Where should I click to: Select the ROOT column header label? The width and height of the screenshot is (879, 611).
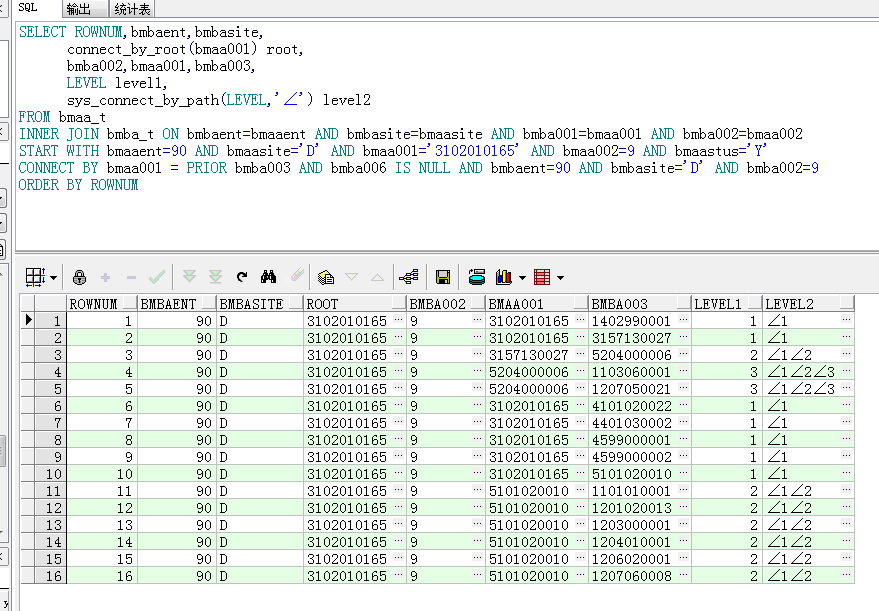pyautogui.click(x=322, y=304)
